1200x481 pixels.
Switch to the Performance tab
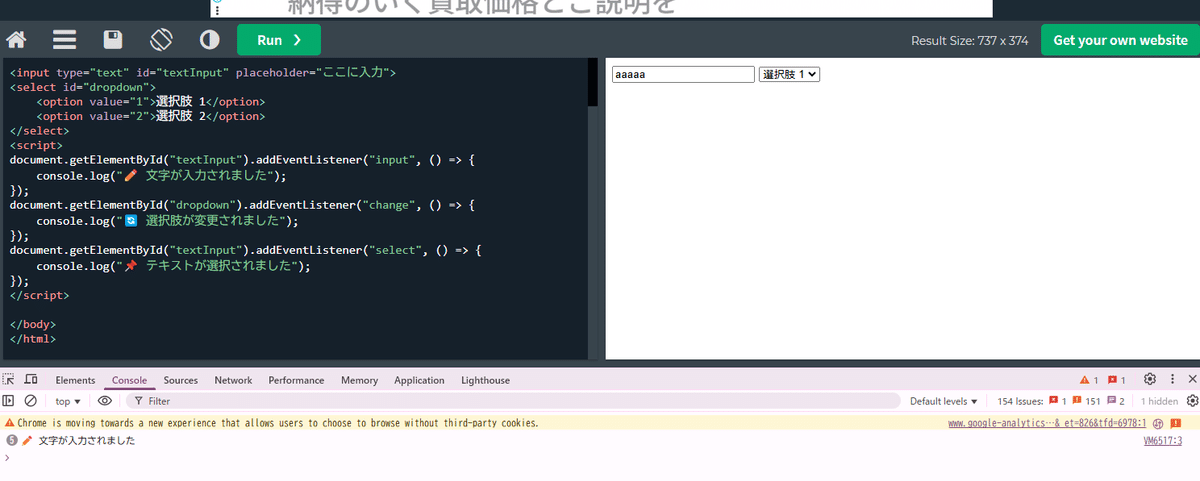tap(296, 380)
